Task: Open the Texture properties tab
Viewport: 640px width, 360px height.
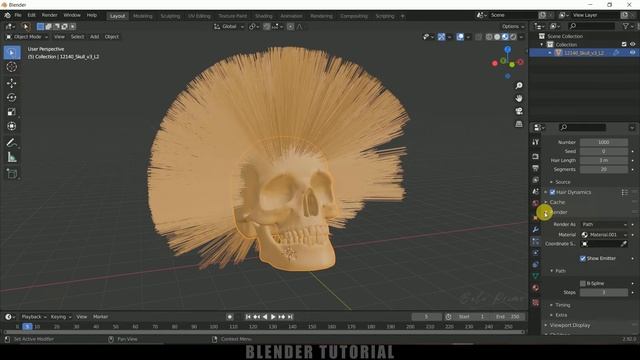Action: pos(536,302)
